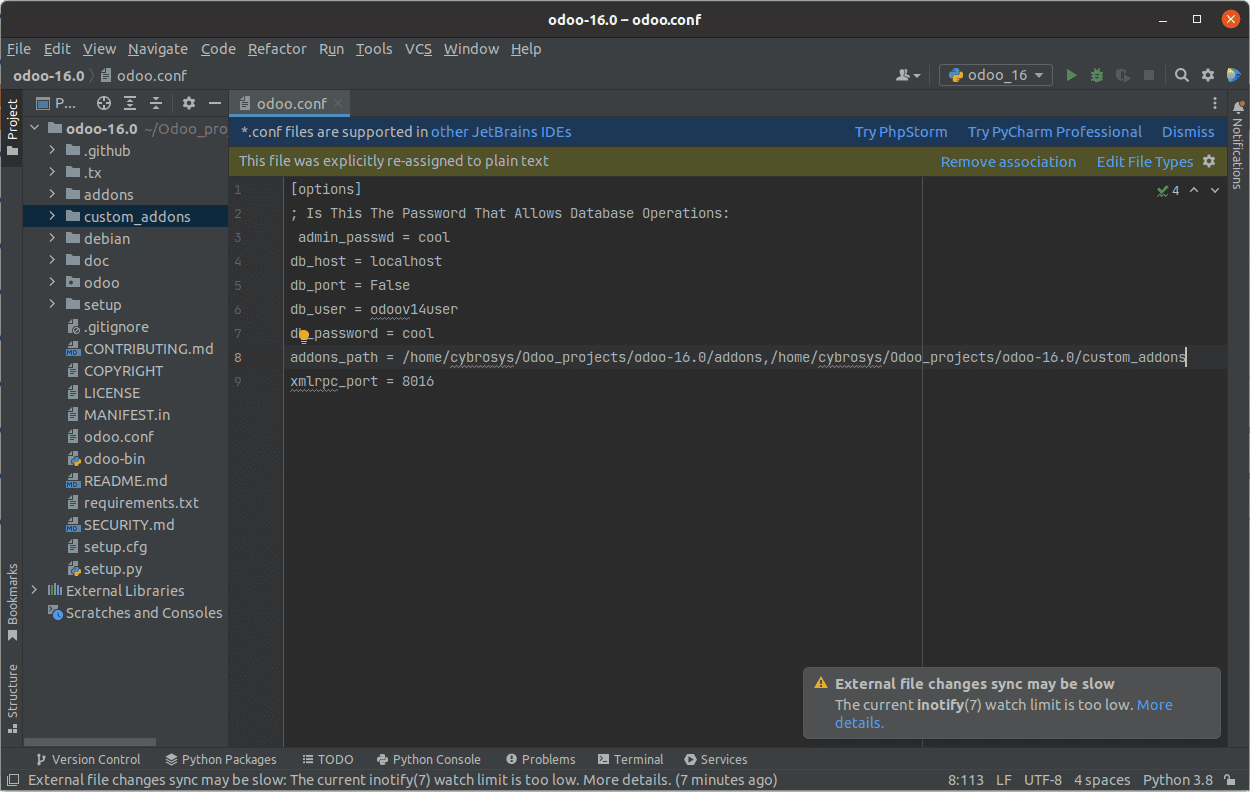
Task: Click the Debug bug icon
Action: pyautogui.click(x=1097, y=75)
